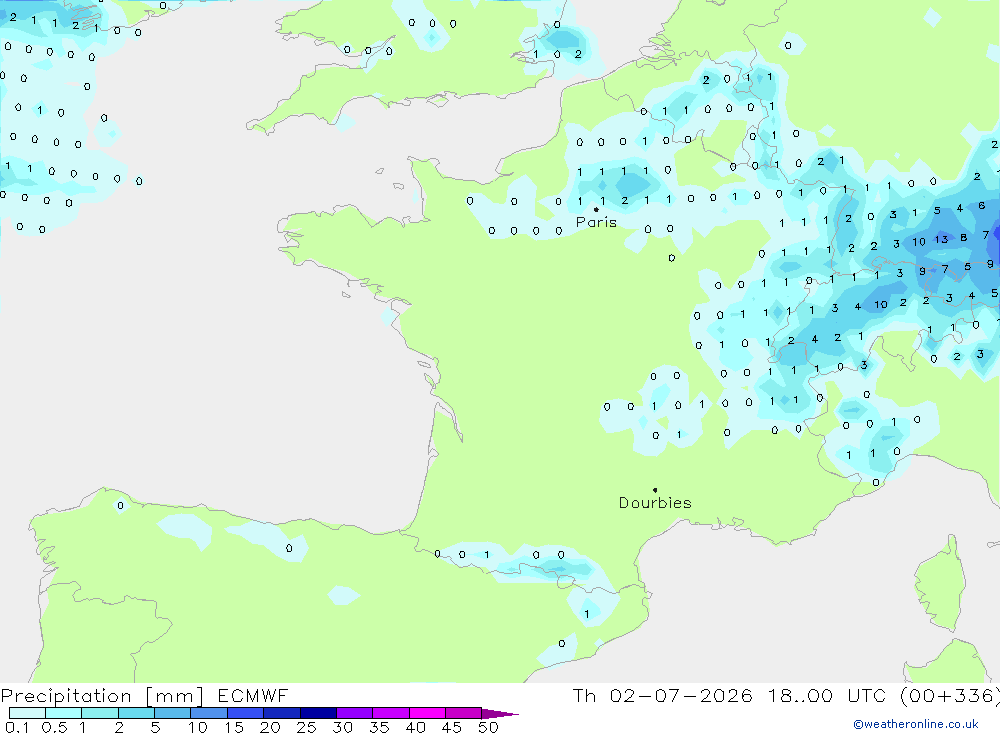Click the Dourbies location label

click(655, 503)
